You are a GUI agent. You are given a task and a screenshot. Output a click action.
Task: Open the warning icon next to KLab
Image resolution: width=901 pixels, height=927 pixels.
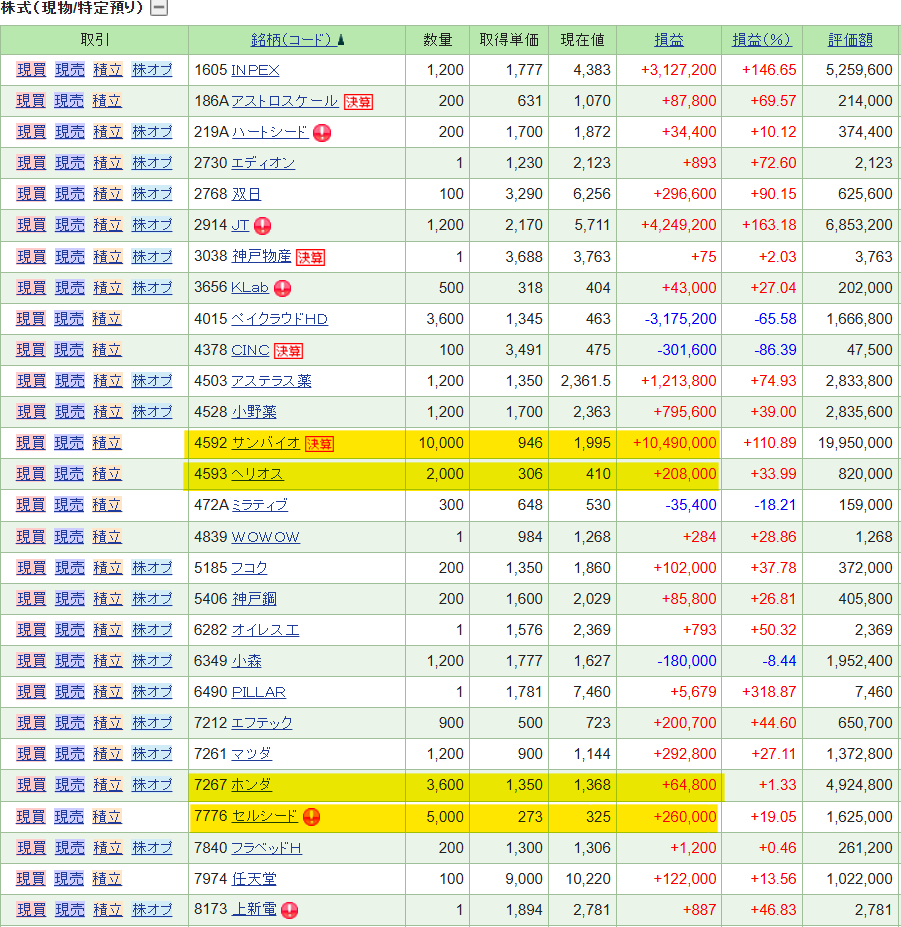283,288
